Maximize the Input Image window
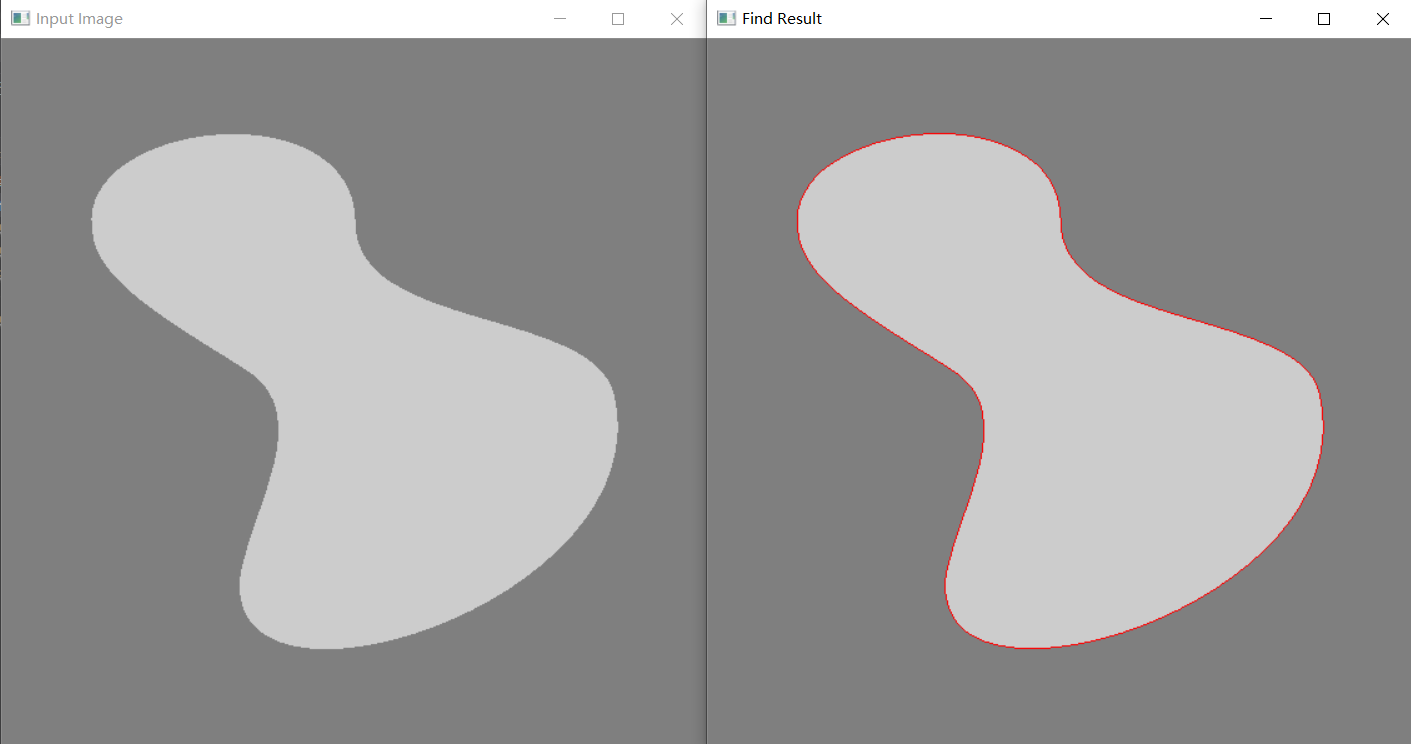Viewport: 1411px width, 744px height. pos(618,19)
